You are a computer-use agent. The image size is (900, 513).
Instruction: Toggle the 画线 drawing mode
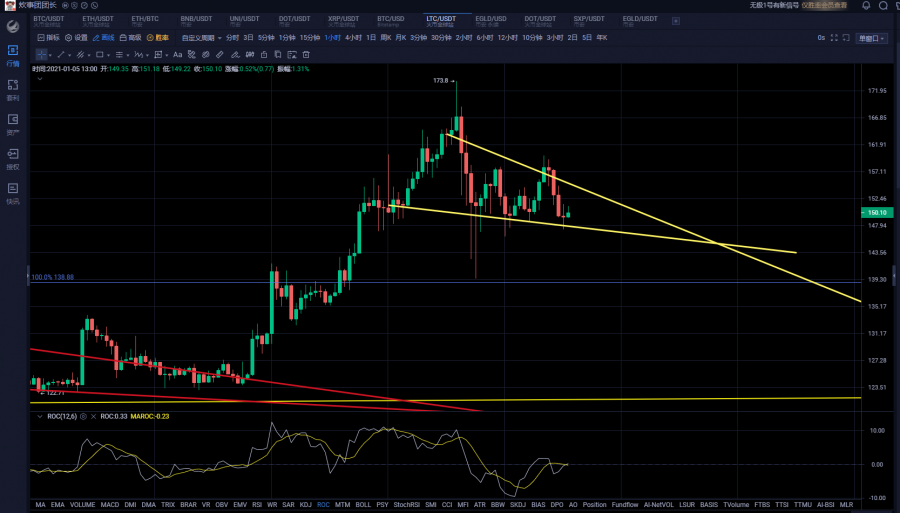tap(104, 37)
